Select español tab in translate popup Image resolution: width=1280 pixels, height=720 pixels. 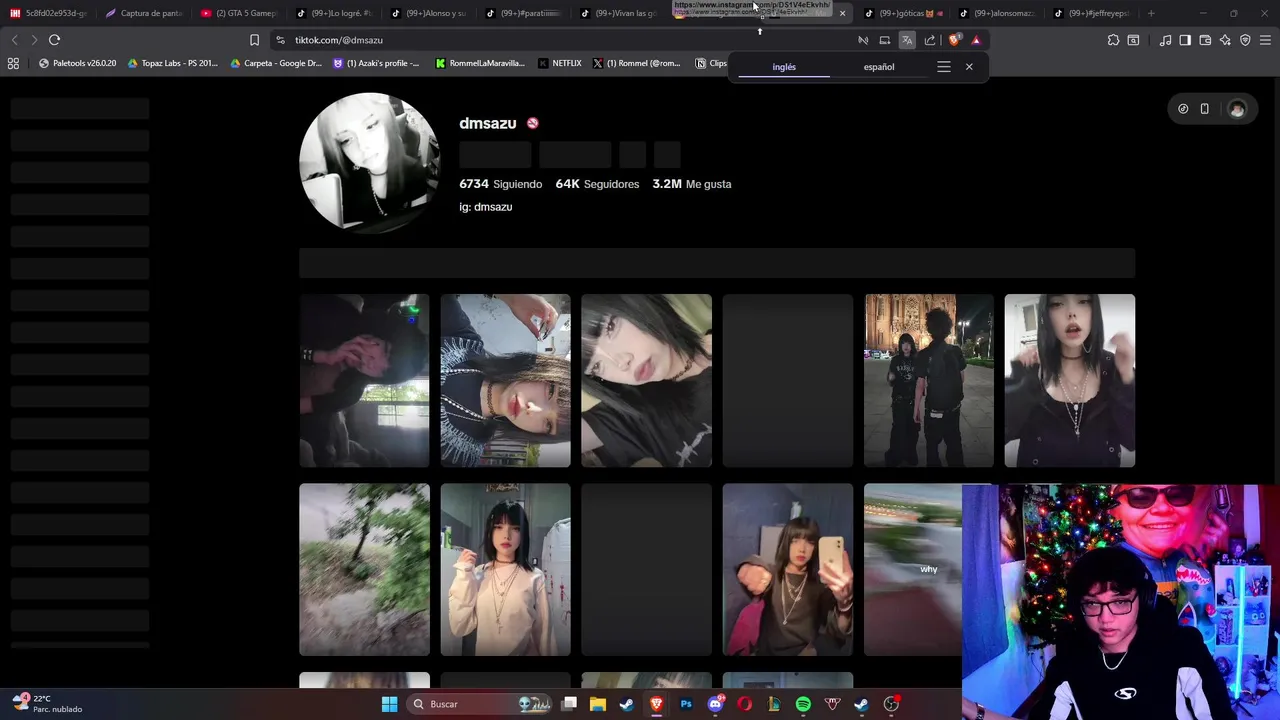879,67
